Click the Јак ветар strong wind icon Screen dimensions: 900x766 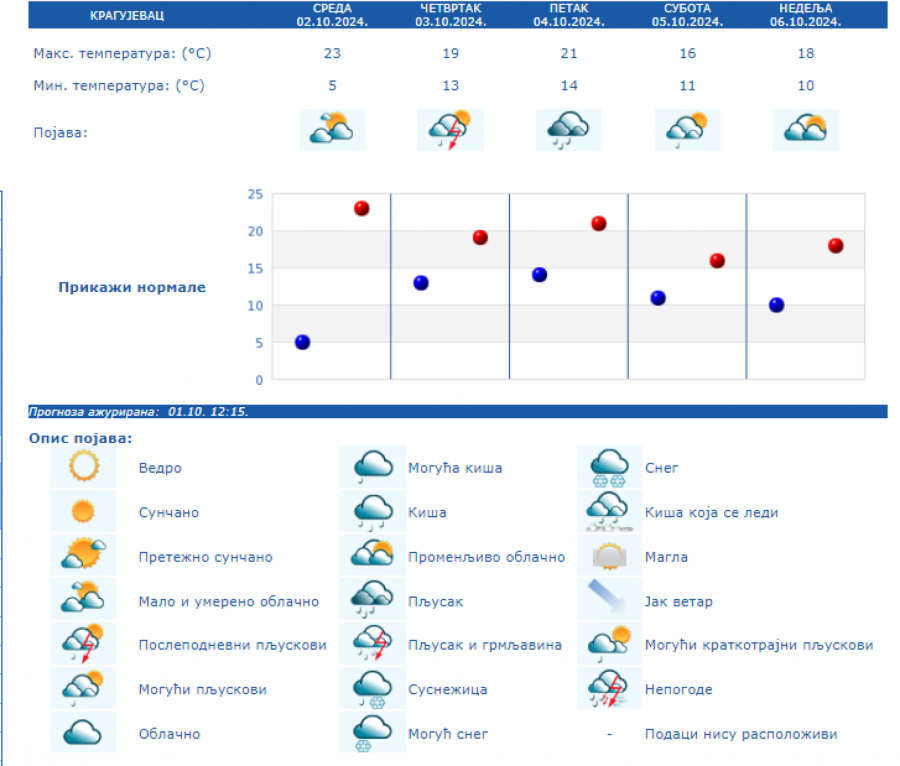(609, 600)
